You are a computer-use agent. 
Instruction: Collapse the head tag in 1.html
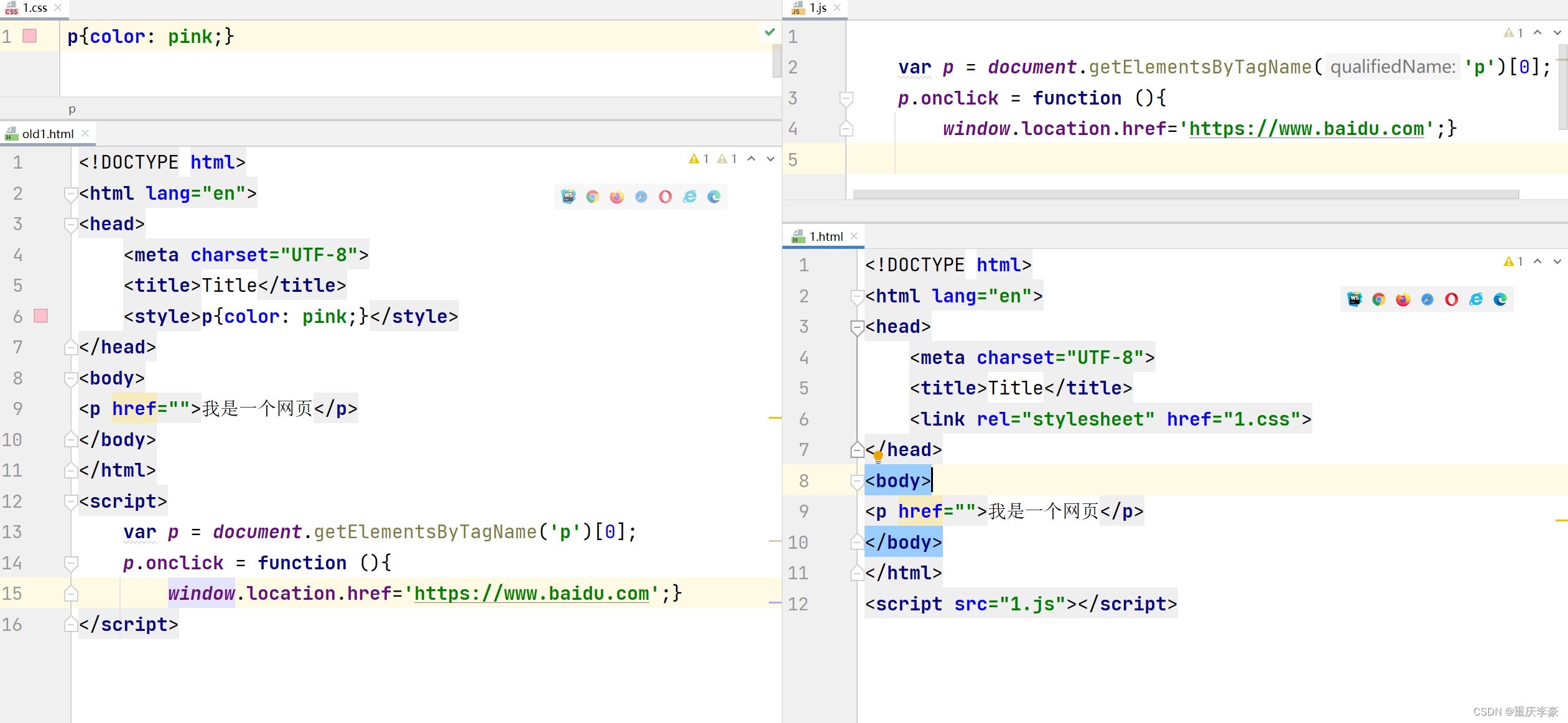click(857, 327)
